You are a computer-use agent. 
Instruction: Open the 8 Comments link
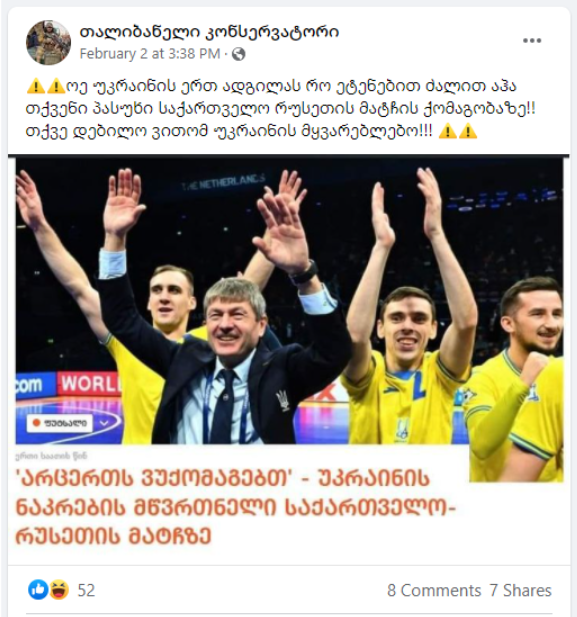coord(434,590)
